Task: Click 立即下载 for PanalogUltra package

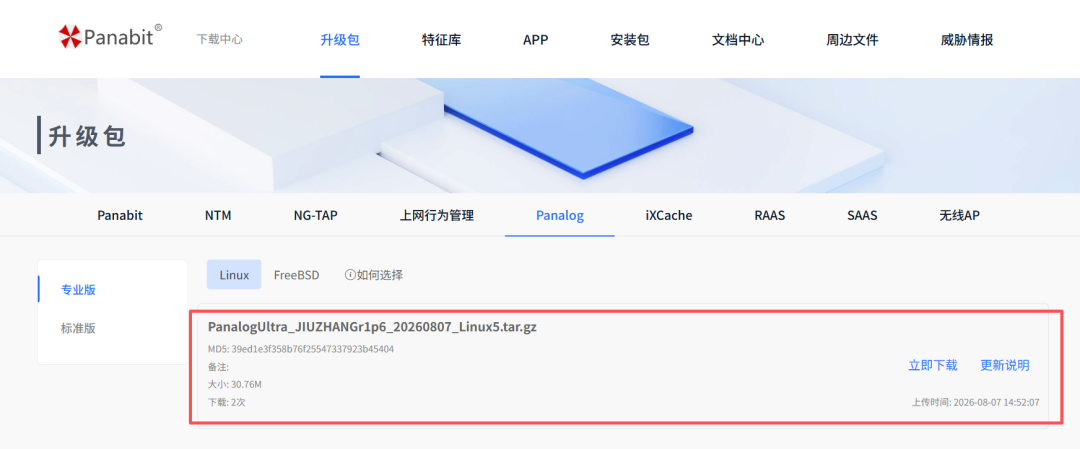Action: point(933,365)
